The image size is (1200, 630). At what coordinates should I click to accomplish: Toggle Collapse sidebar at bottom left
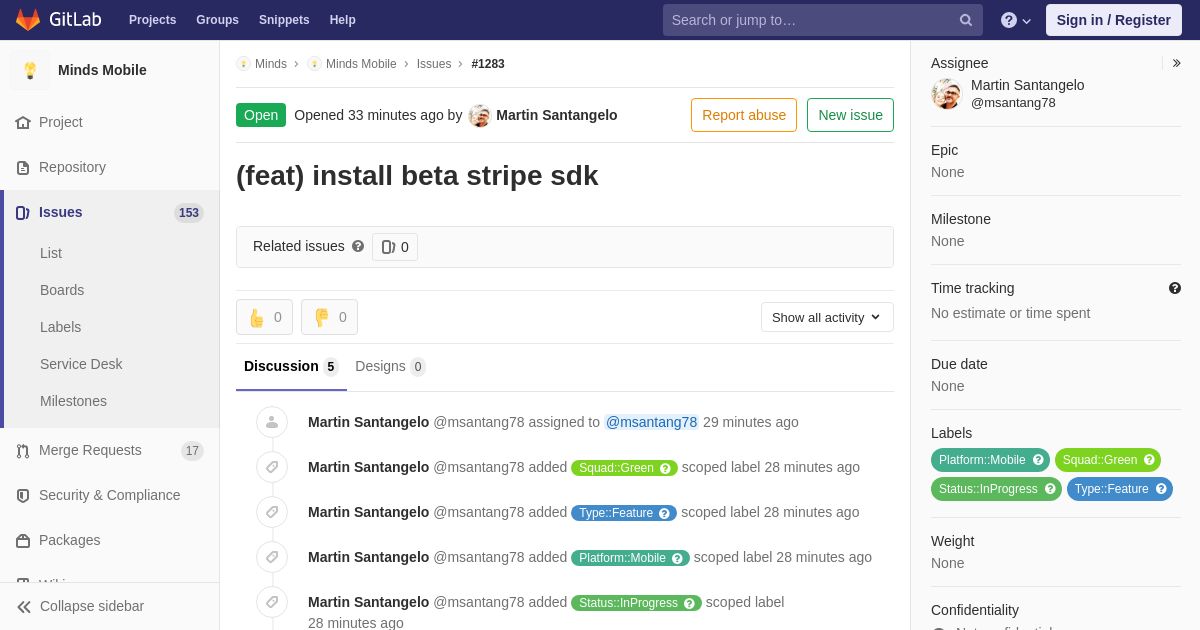80,606
